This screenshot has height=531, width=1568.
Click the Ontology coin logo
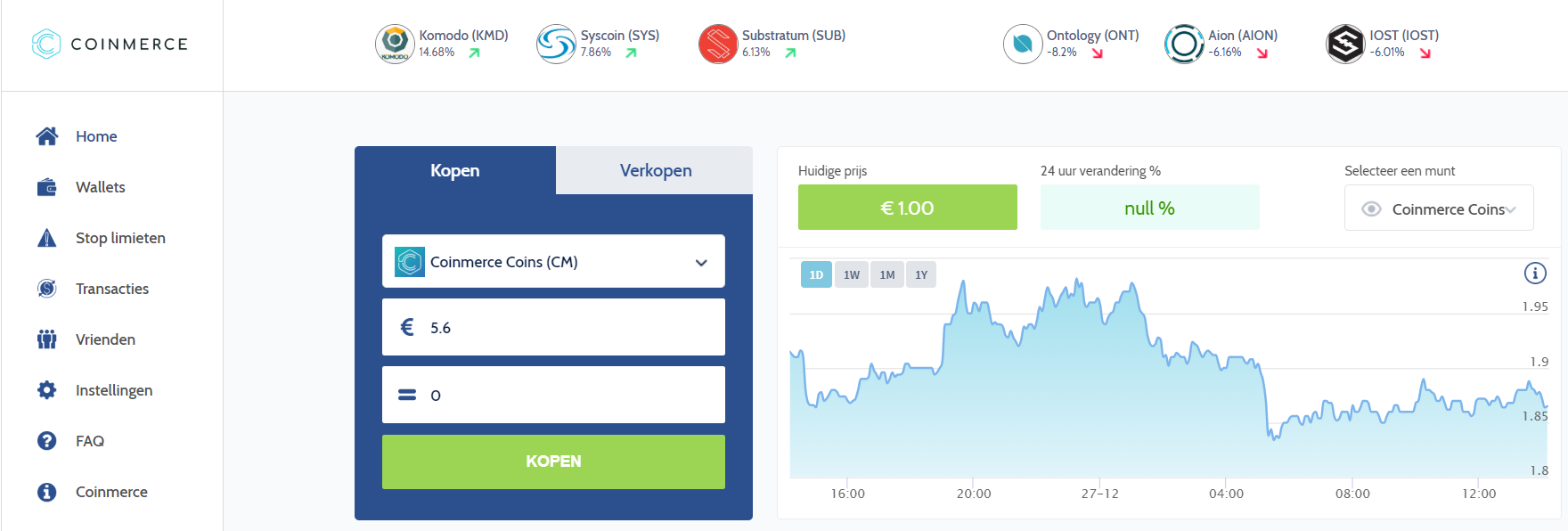[x=1023, y=44]
